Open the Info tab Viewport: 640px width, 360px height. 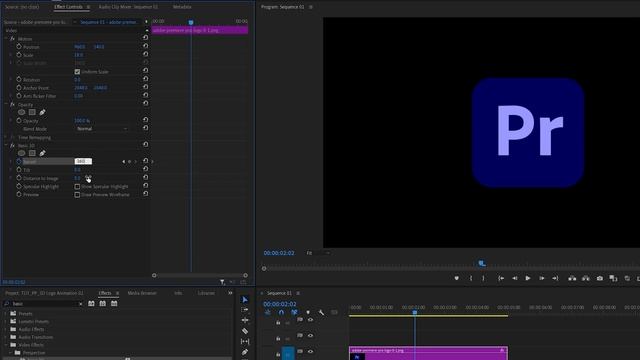[178, 293]
